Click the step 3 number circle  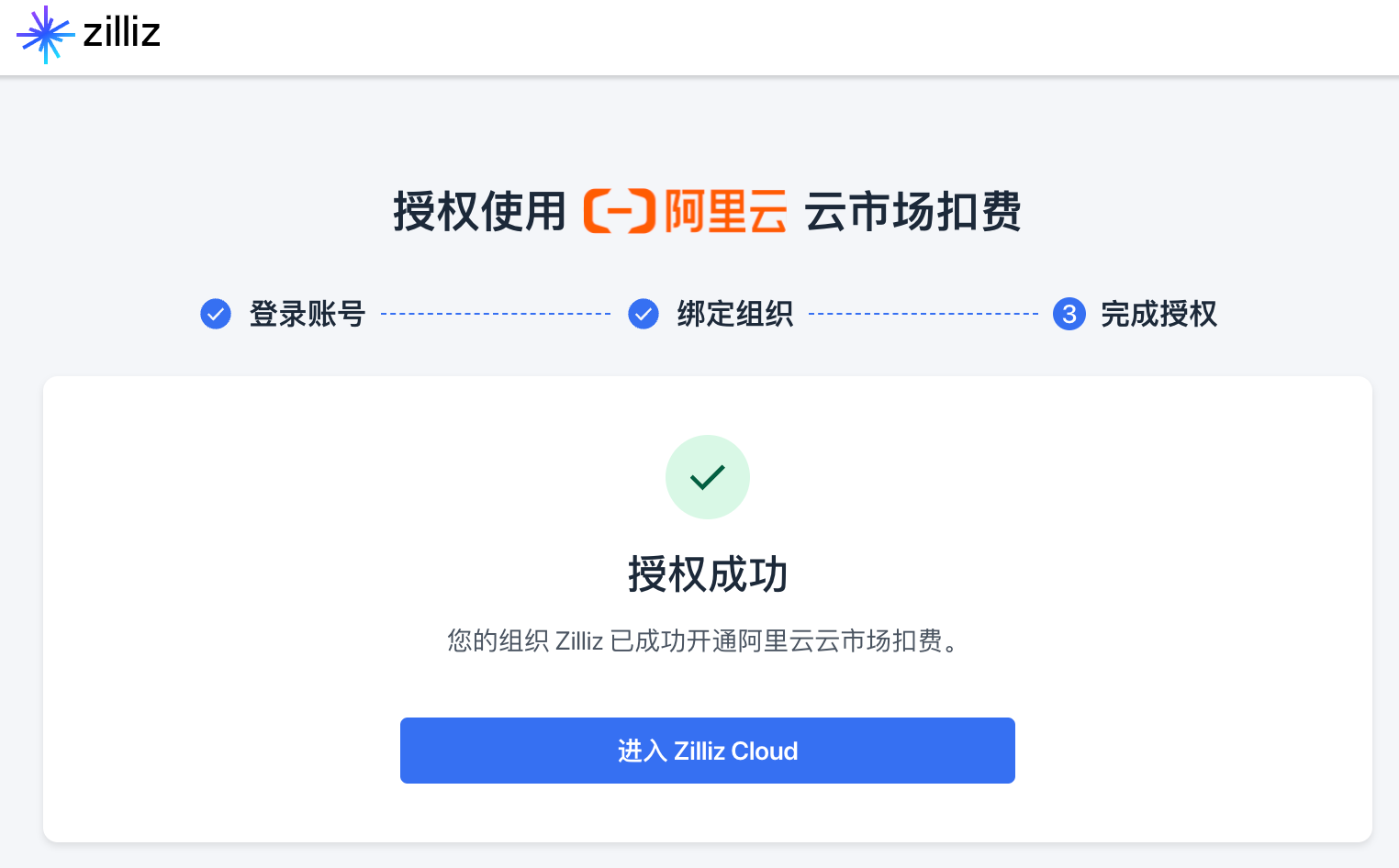[x=1069, y=314]
